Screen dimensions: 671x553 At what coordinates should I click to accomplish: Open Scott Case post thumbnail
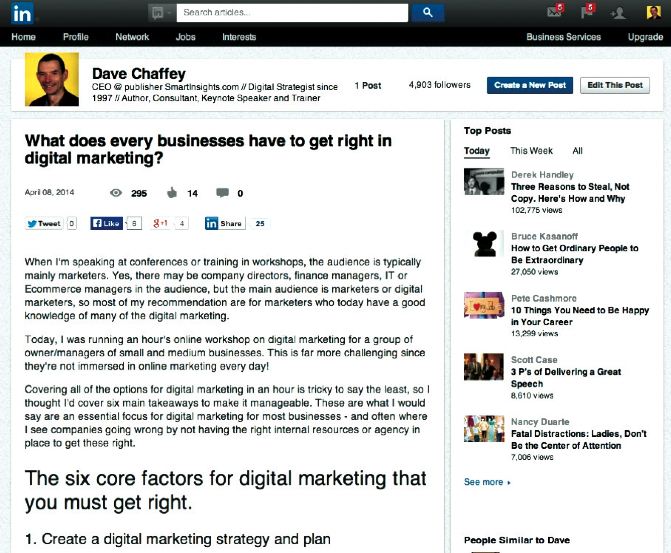click(484, 367)
